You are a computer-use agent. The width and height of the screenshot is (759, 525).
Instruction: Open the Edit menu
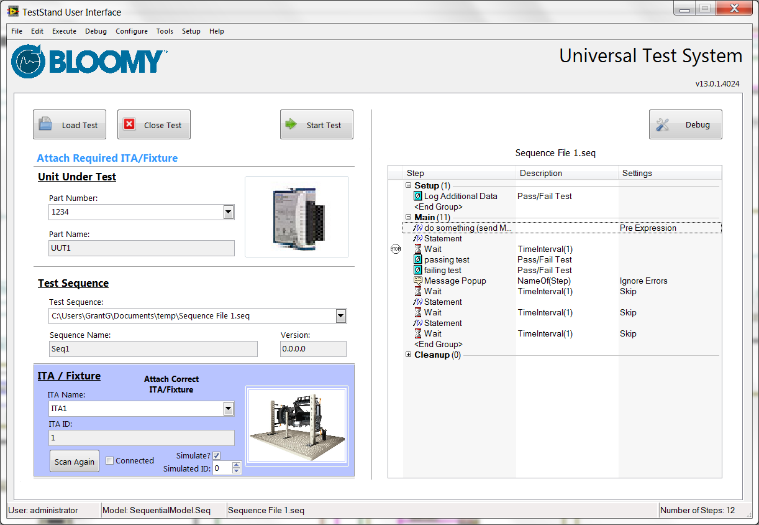[37, 31]
